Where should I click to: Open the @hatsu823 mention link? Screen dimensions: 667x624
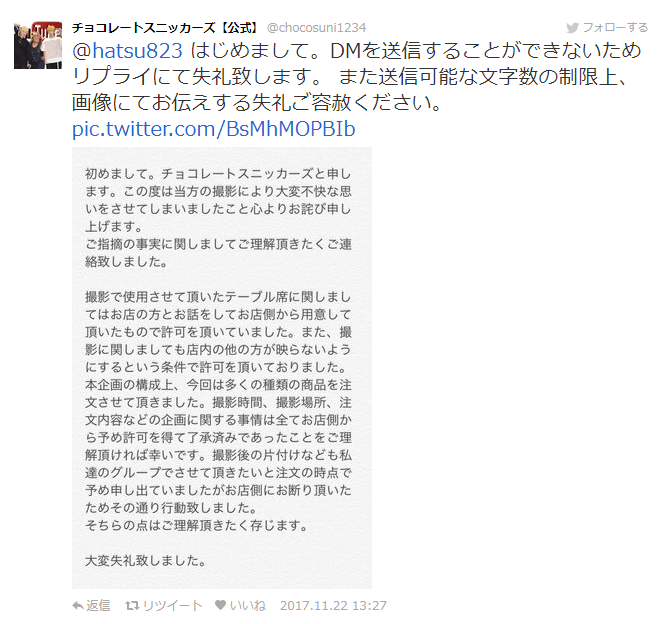click(127, 51)
